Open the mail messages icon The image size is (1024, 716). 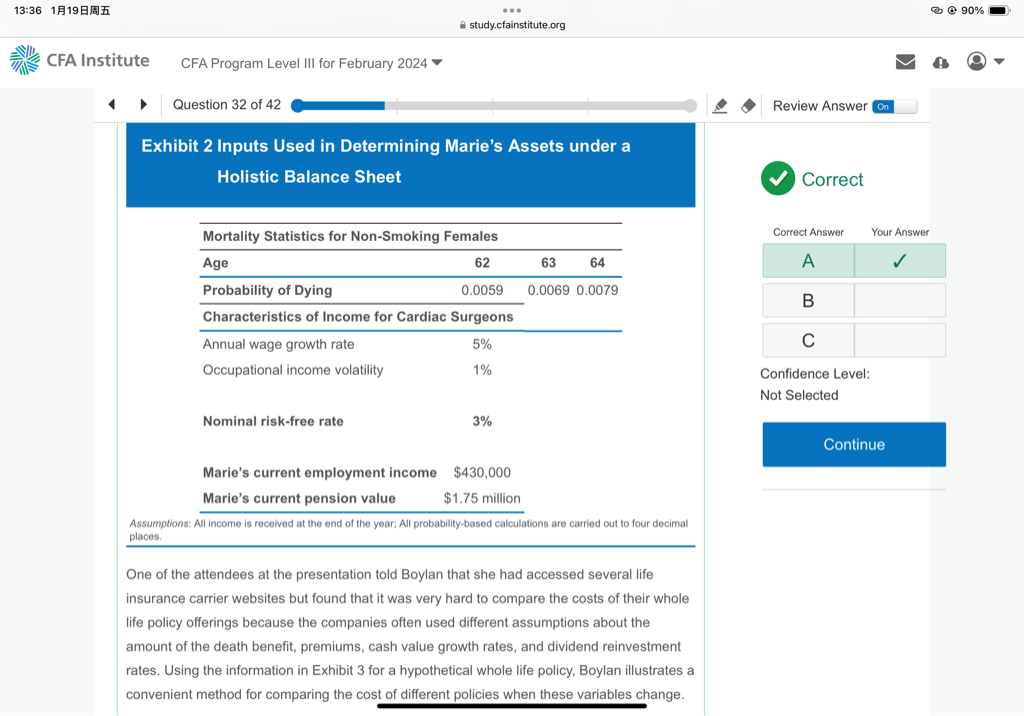[x=905, y=62]
